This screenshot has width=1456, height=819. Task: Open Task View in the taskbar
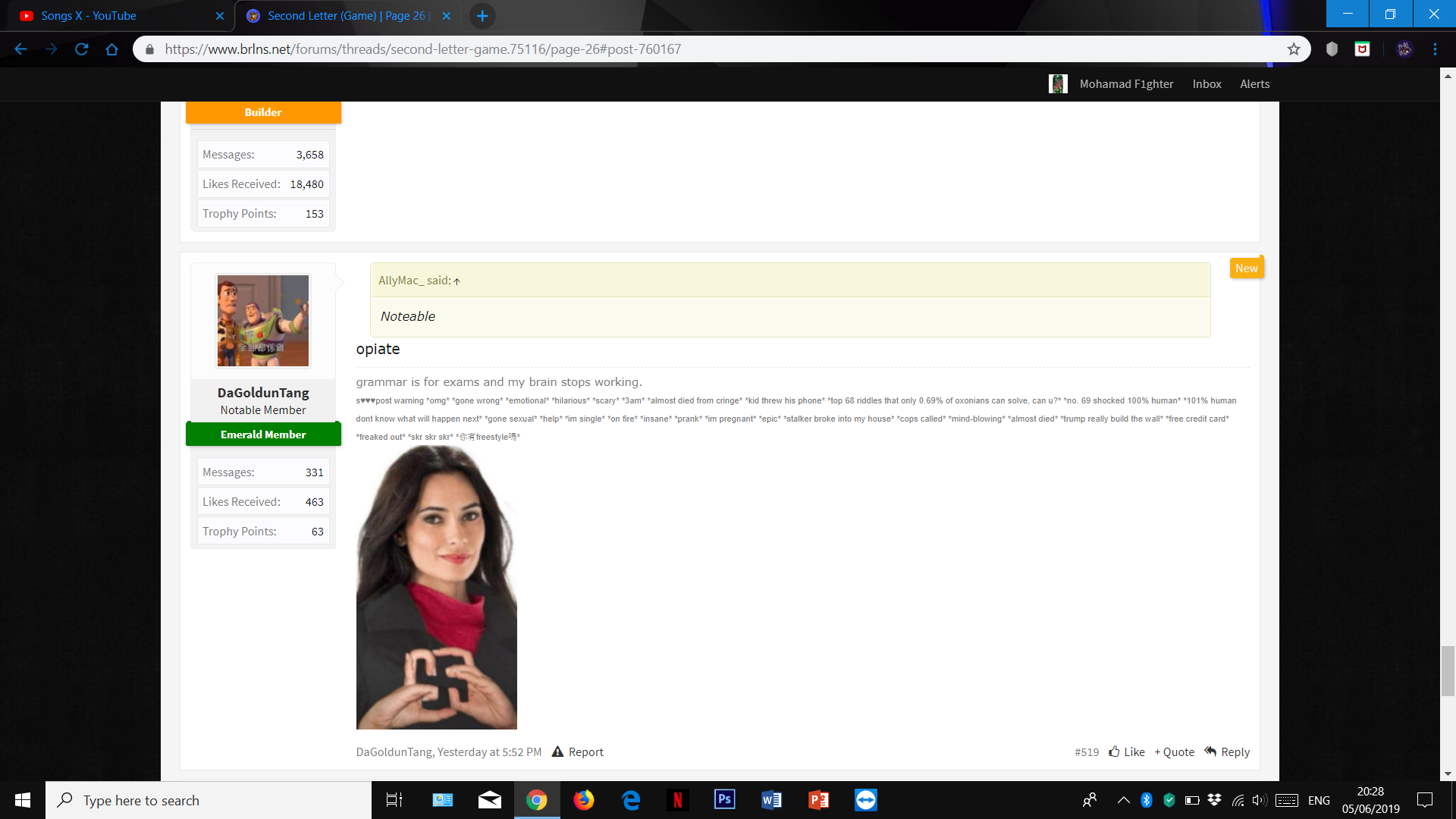(394, 800)
